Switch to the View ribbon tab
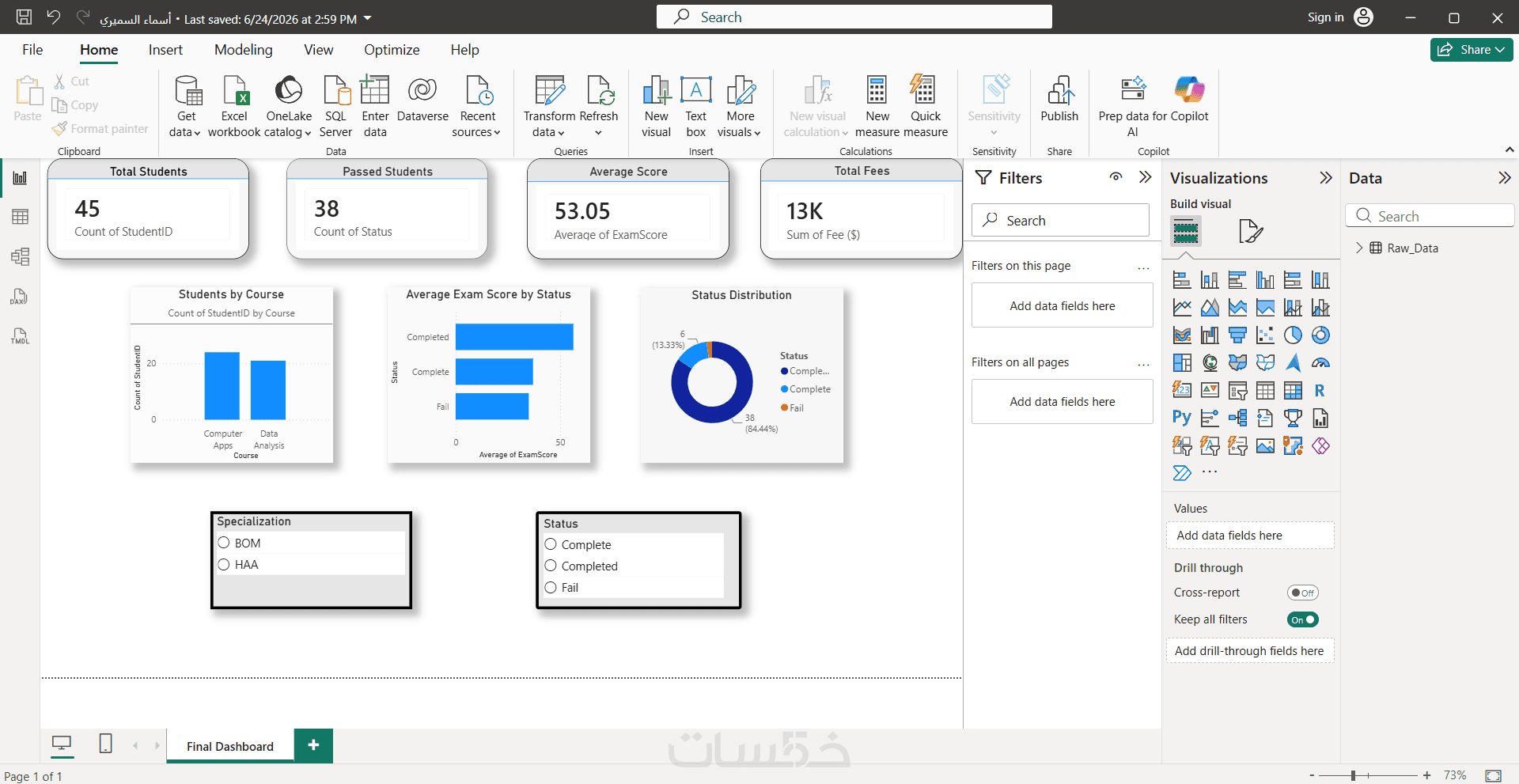 (319, 50)
